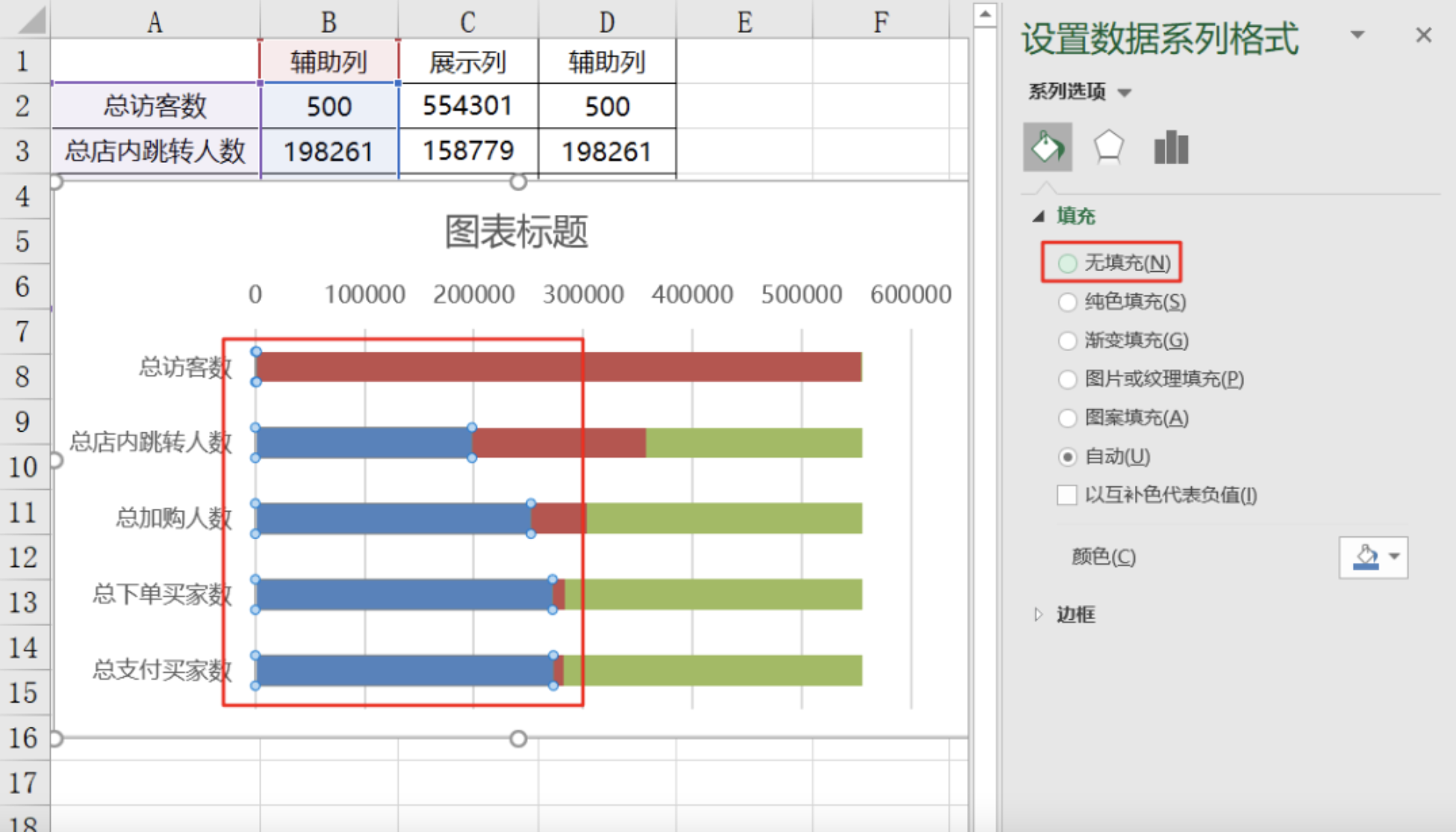The height and width of the screenshot is (832, 1456).
Task: Switch to the Effects pentagon icon tab
Action: [1108, 147]
